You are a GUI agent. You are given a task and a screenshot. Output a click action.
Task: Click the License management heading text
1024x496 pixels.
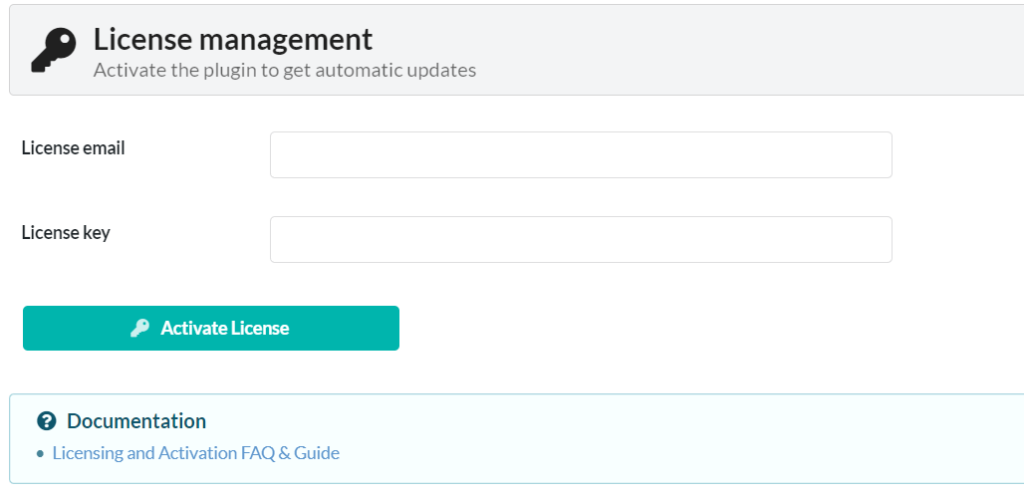tap(233, 40)
